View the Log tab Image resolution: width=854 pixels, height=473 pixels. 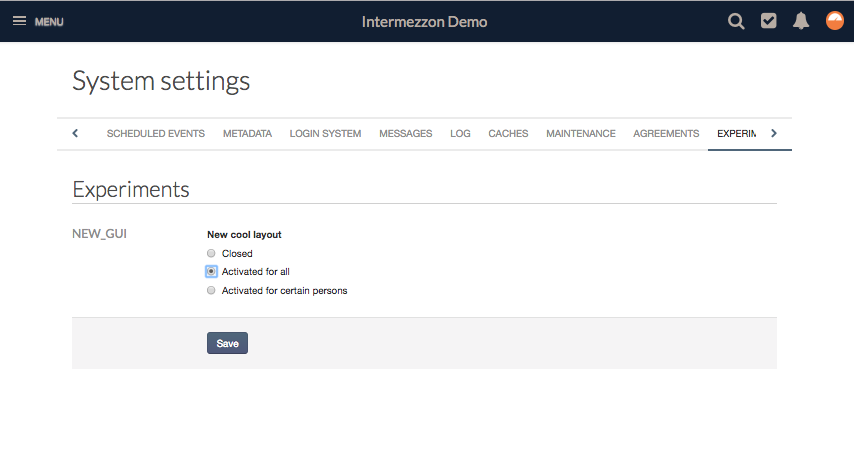pyautogui.click(x=460, y=134)
